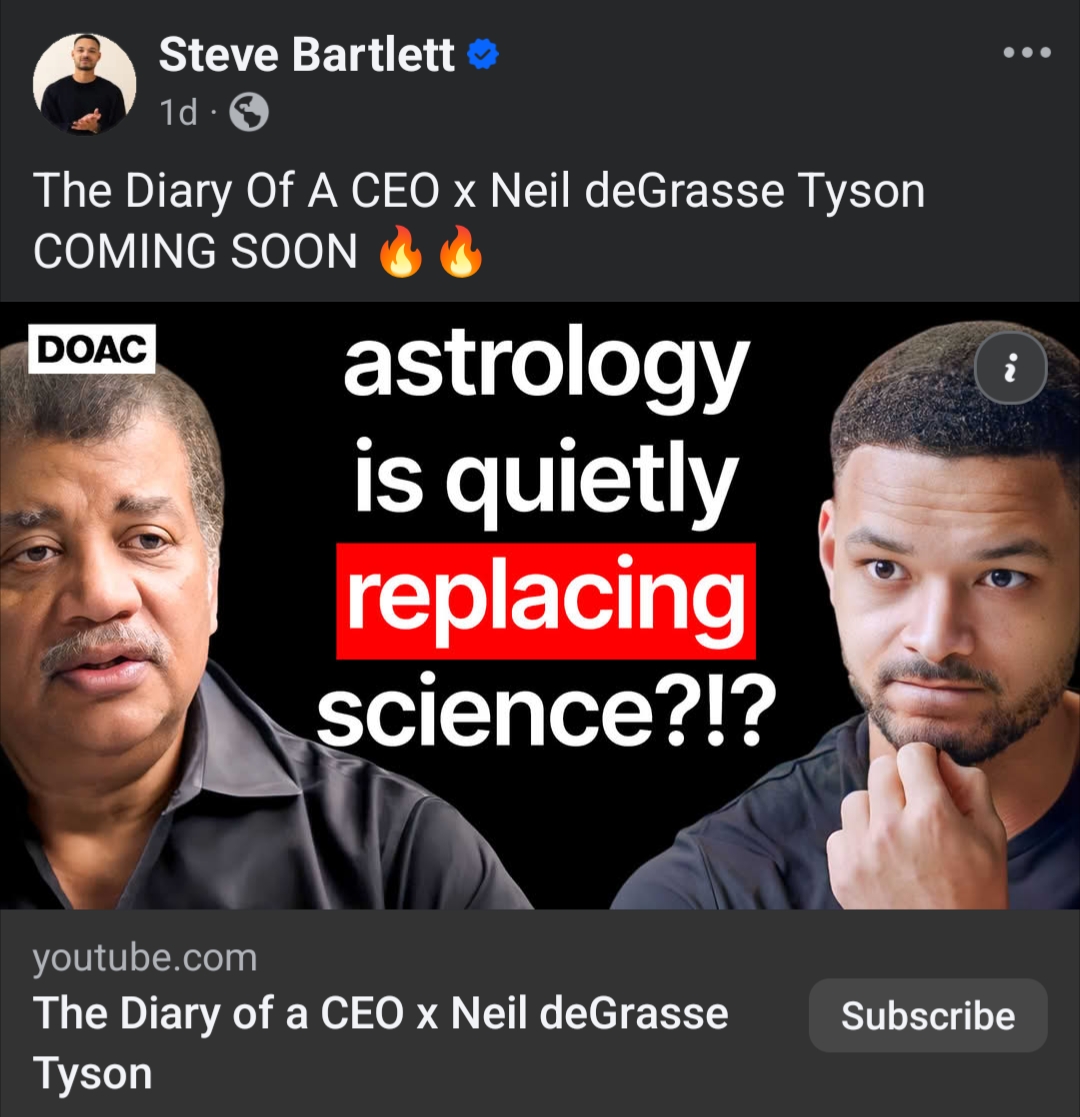Screen dimensions: 1080x1117
Task: Open the youtube.com source domain link
Action: [145, 957]
